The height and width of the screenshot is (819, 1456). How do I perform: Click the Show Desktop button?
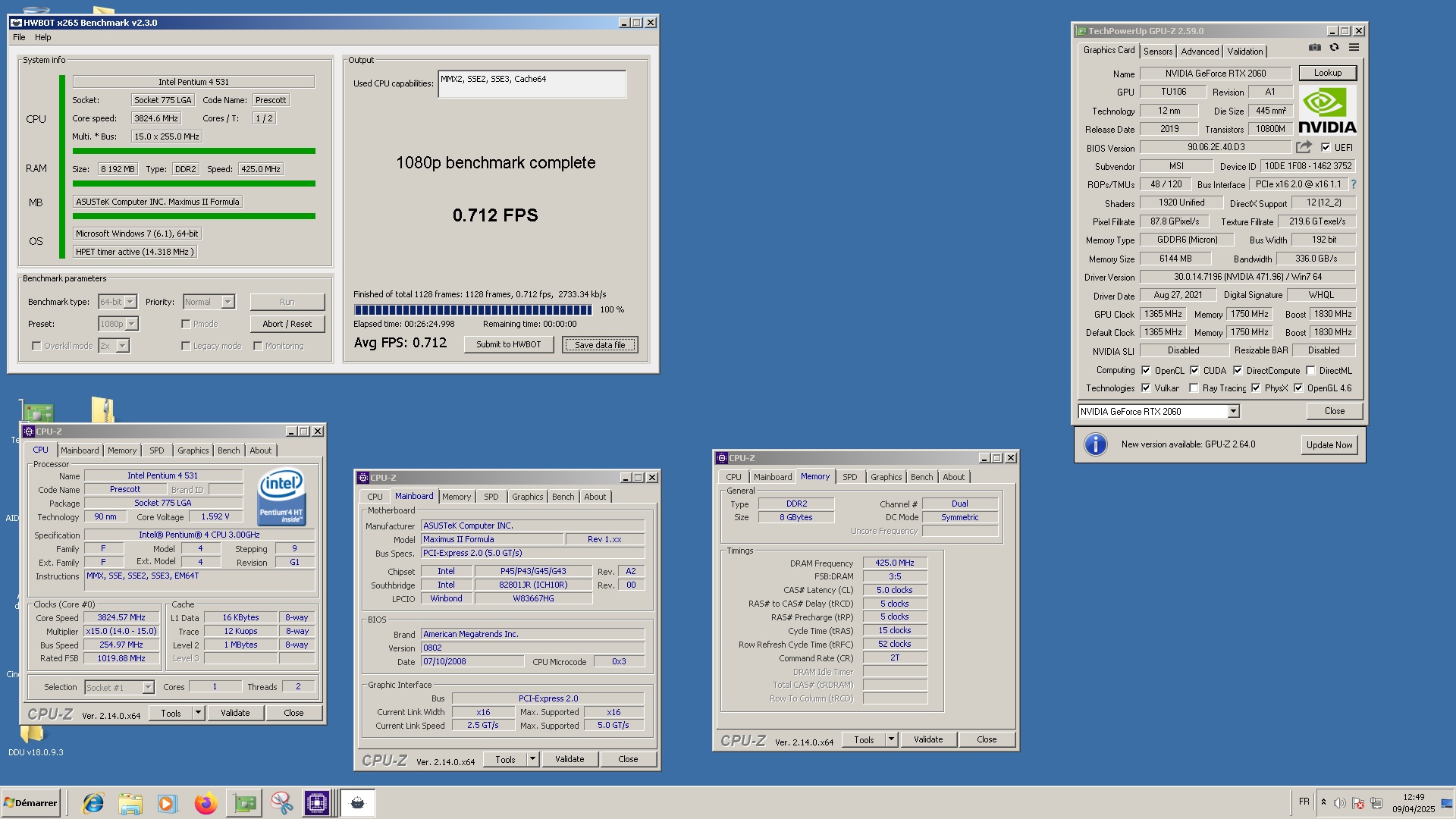(x=1448, y=803)
